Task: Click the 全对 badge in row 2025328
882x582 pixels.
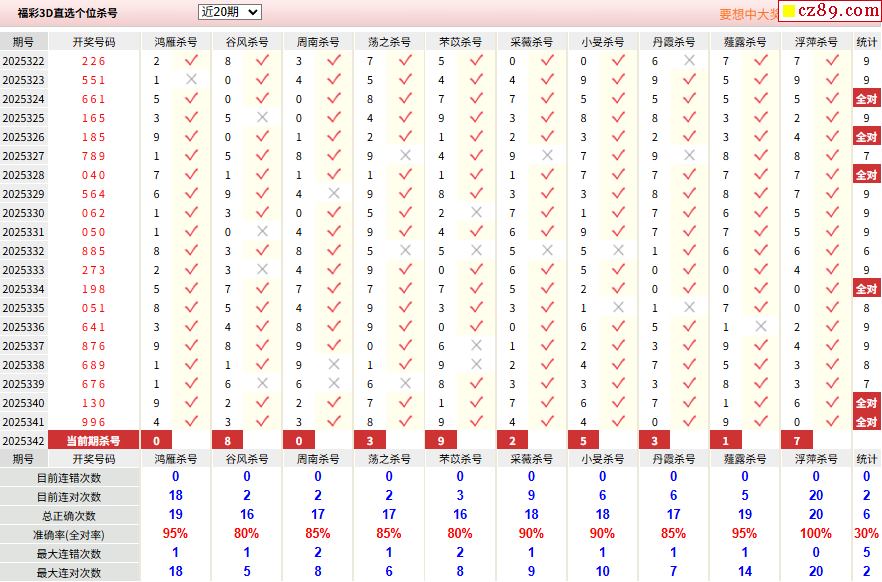Action: (866, 175)
